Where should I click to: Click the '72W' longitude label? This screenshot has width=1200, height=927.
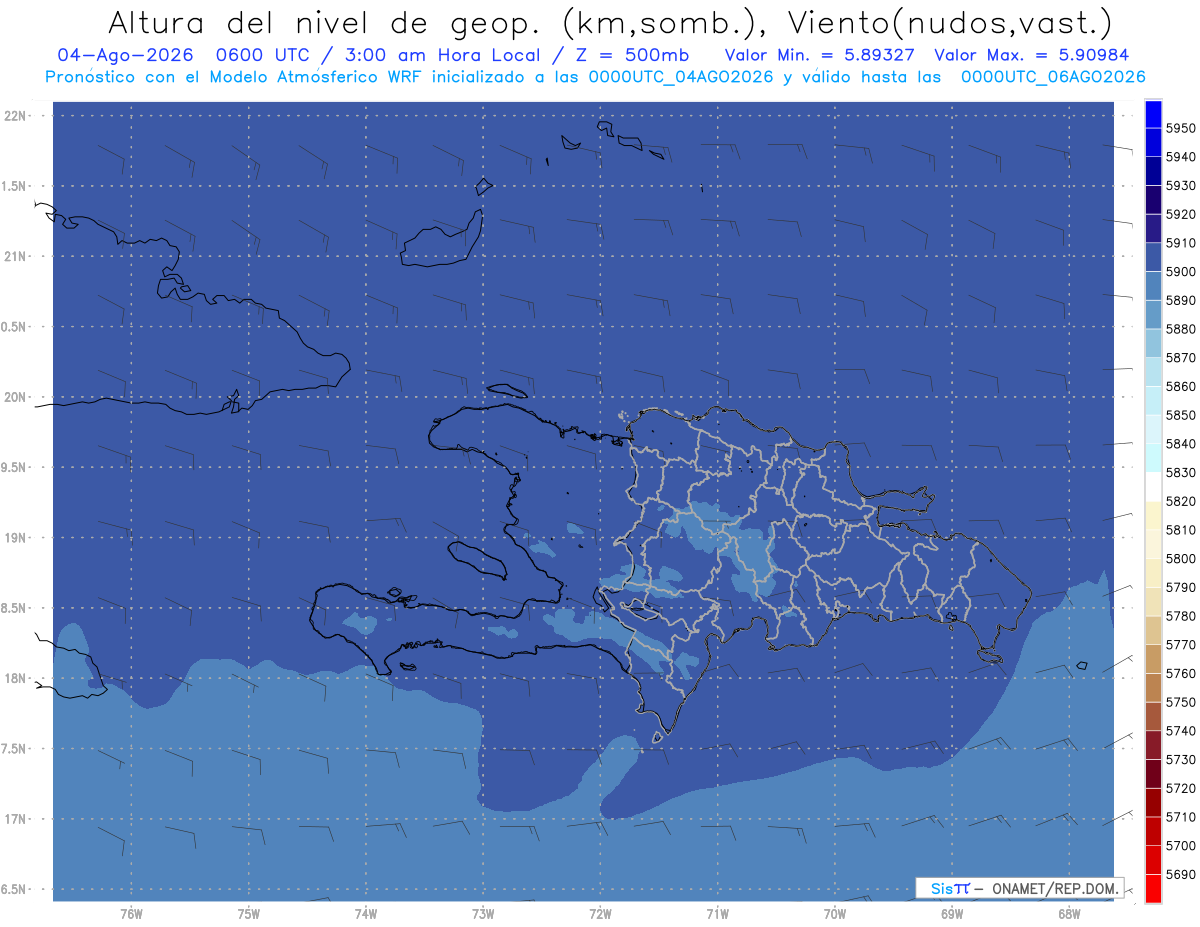(x=600, y=914)
